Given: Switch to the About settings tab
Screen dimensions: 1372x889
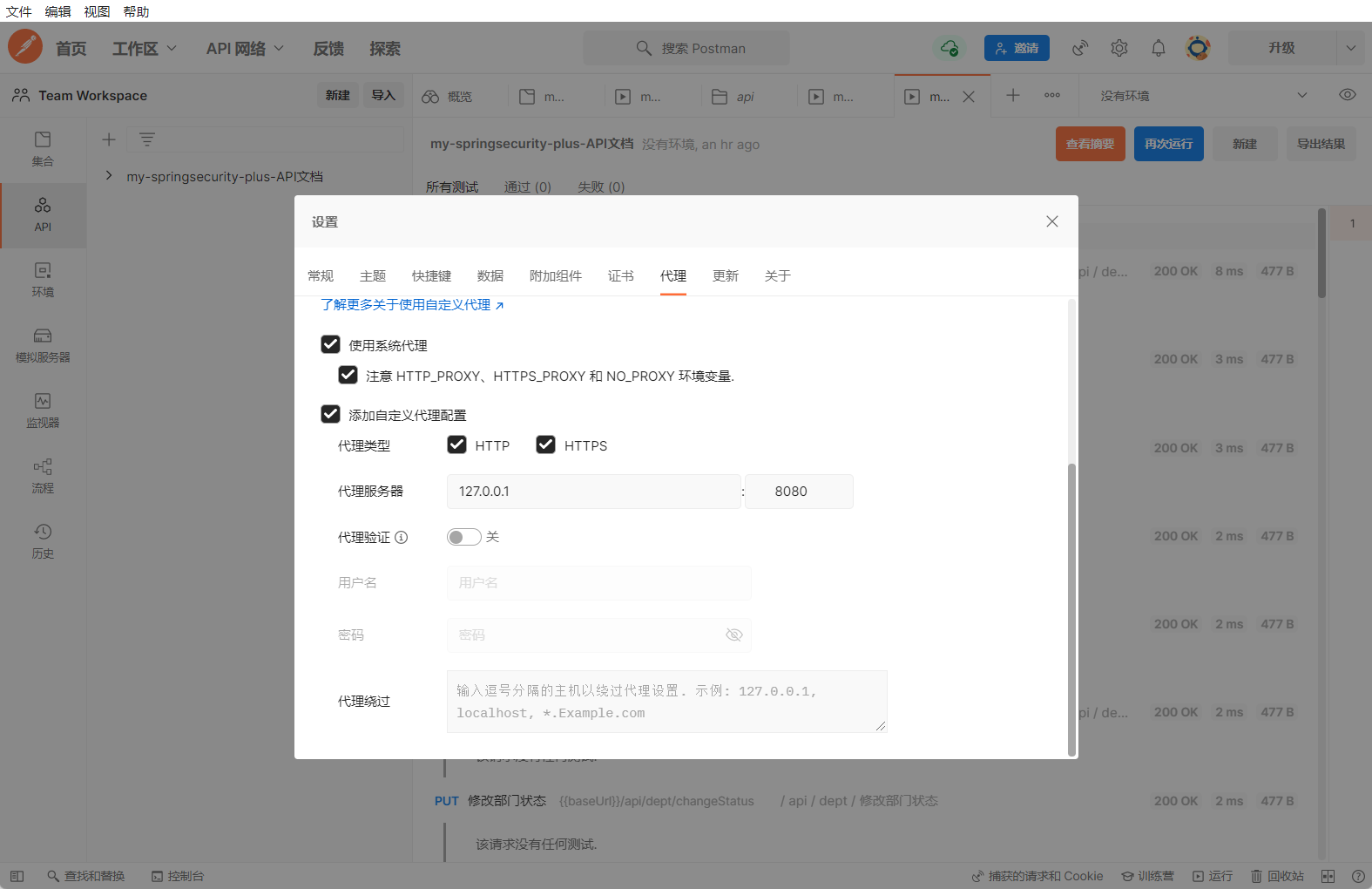Looking at the screenshot, I should point(778,275).
